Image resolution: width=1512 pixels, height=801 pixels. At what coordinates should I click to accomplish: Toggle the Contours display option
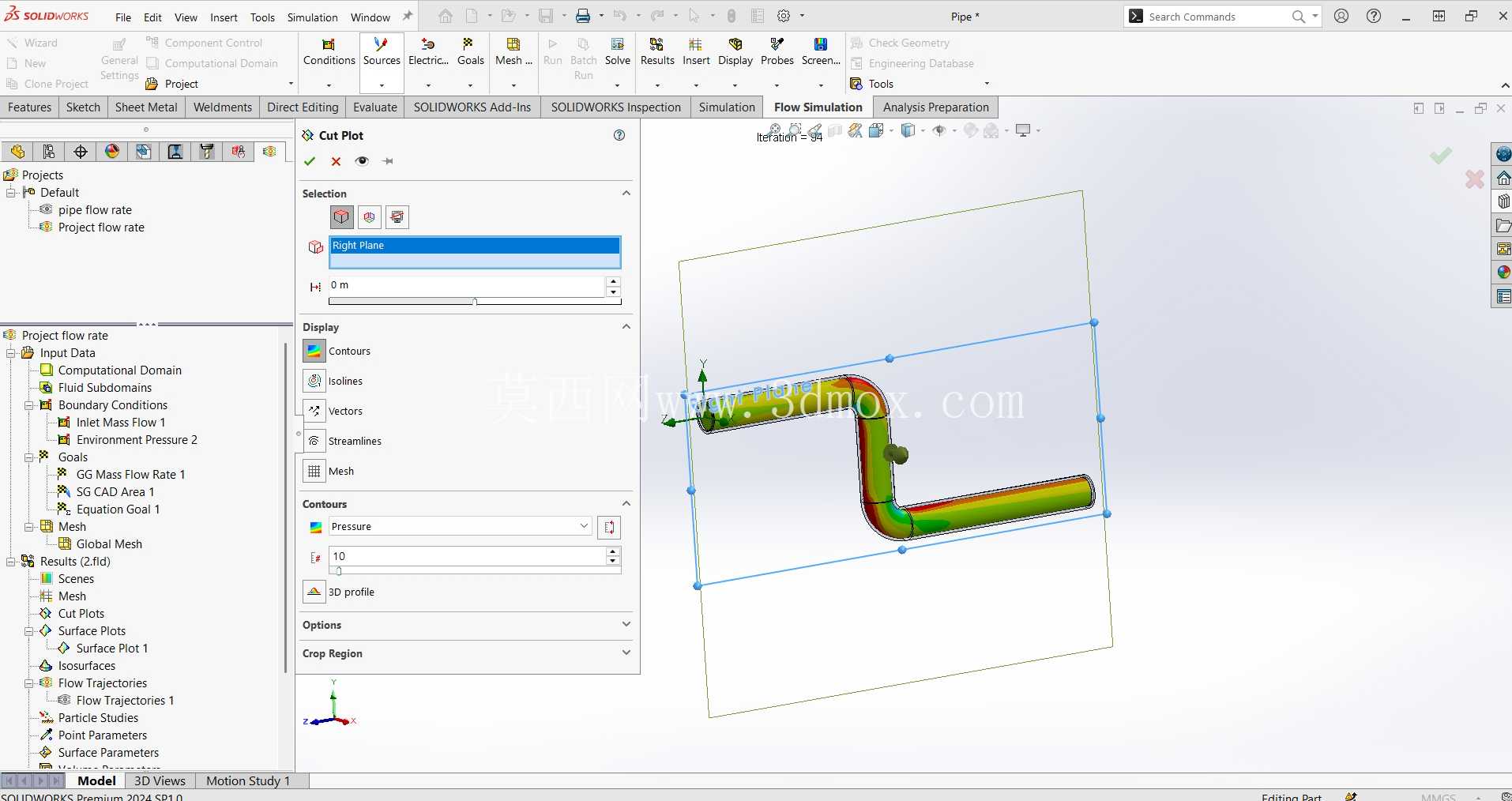[314, 351]
